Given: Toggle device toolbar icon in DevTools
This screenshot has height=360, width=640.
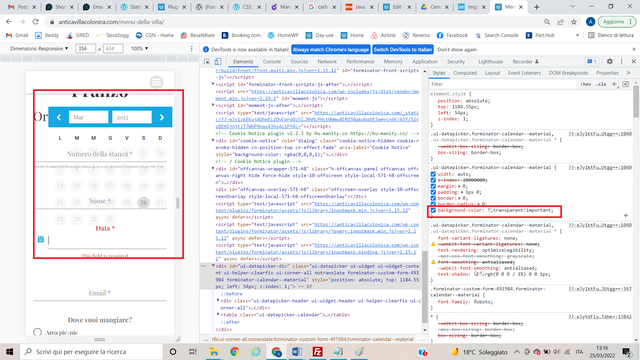Looking at the screenshot, I should click(x=218, y=61).
